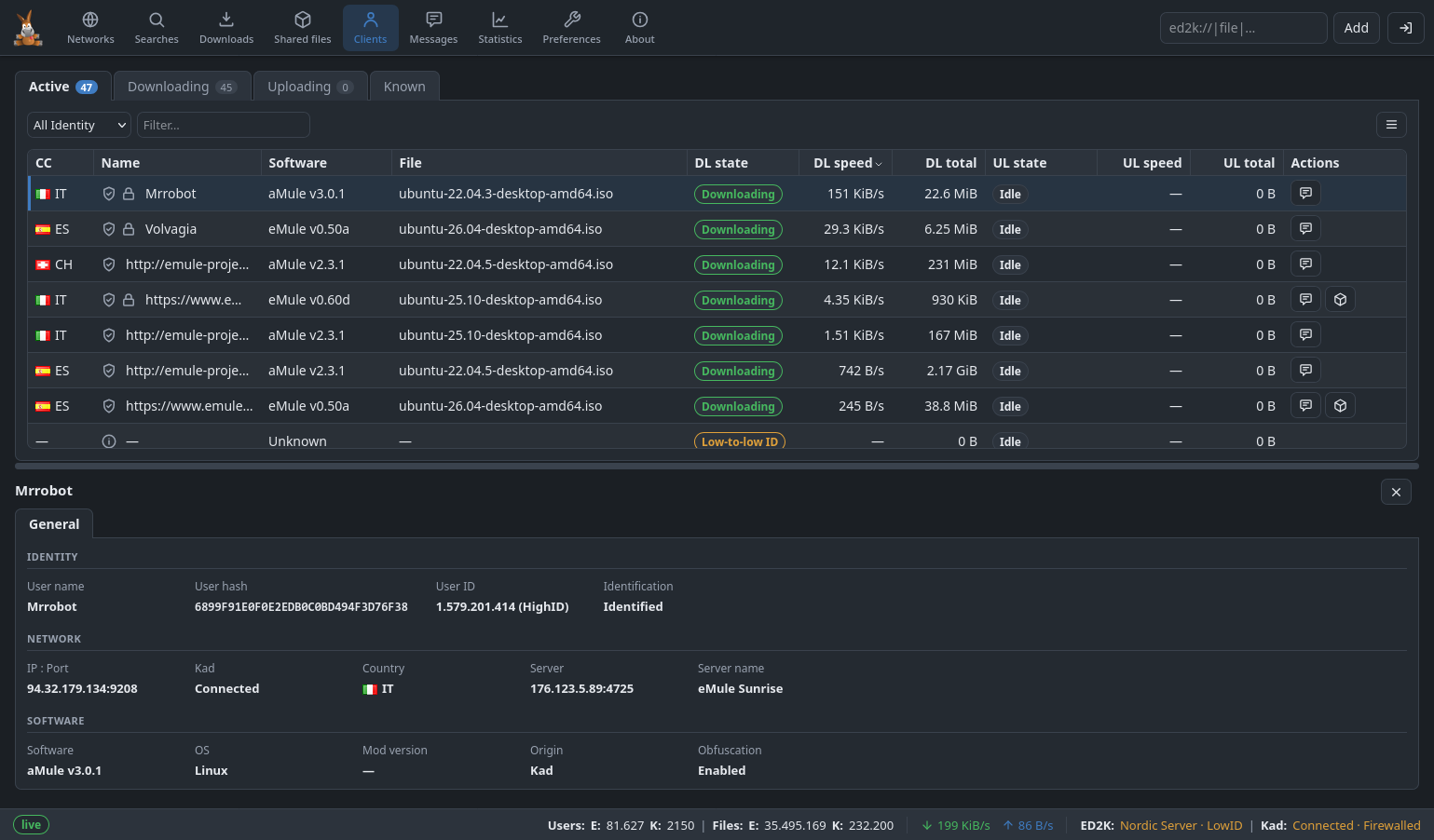
Task: Show the Statistics section
Action: [x=499, y=28]
